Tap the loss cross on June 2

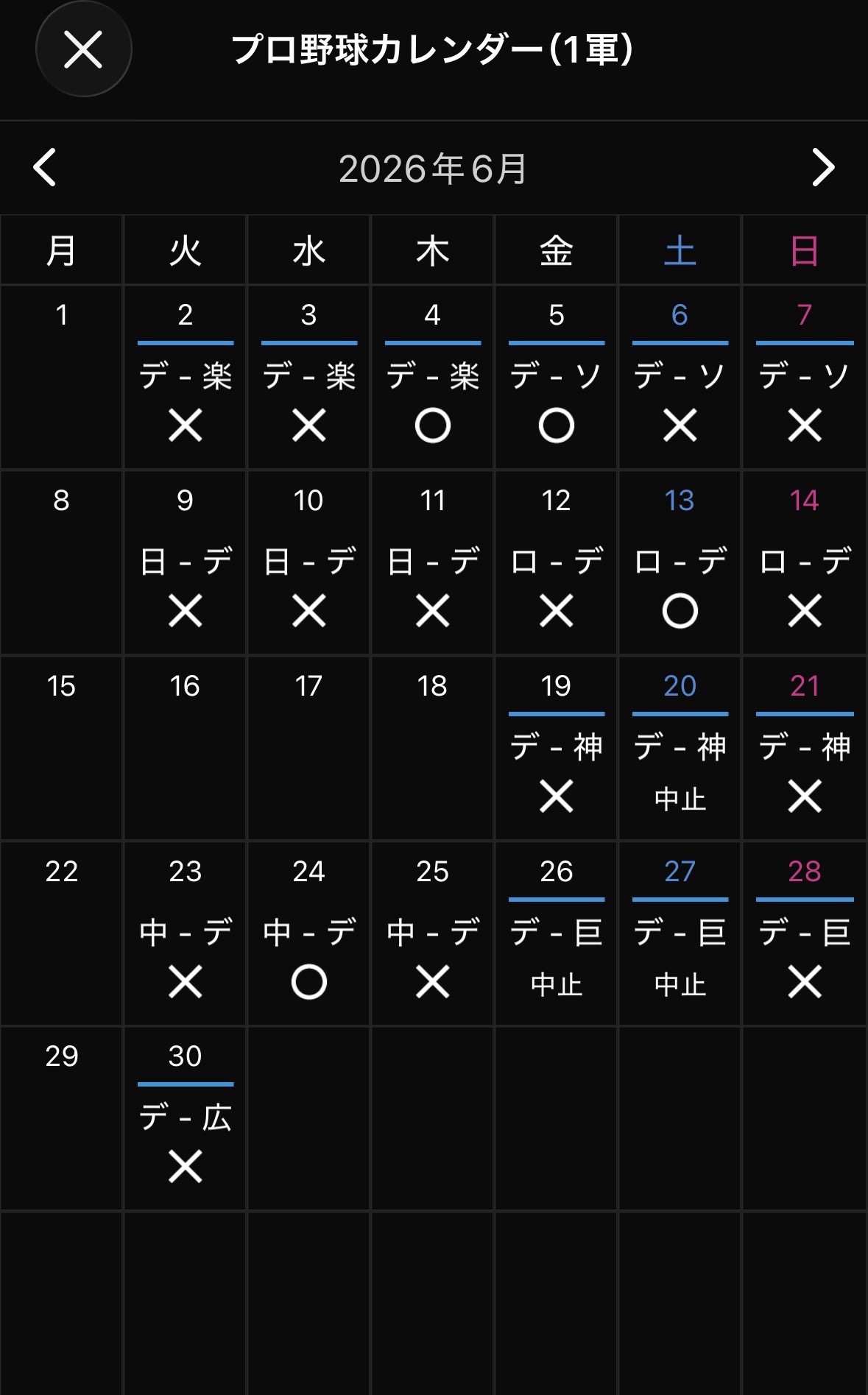pos(185,425)
